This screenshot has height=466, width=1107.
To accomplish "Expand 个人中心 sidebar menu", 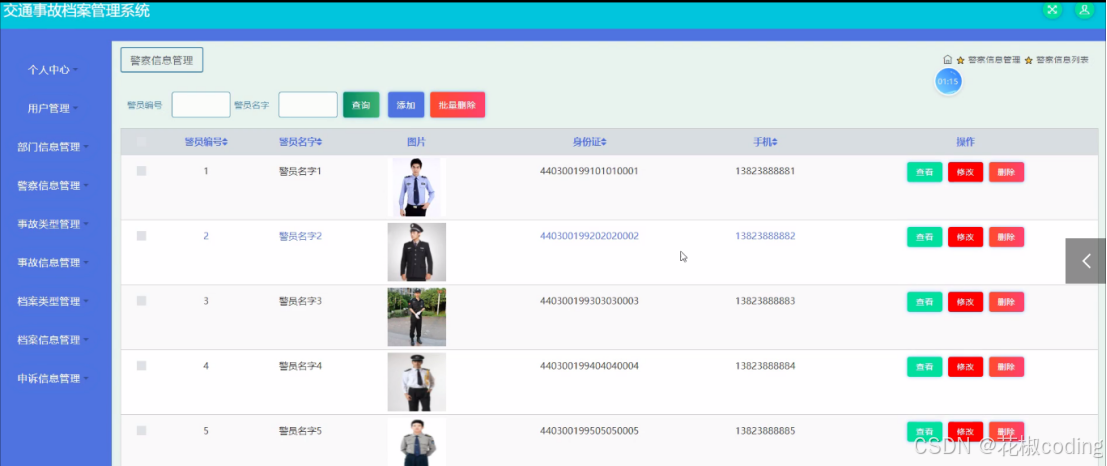I will point(53,70).
